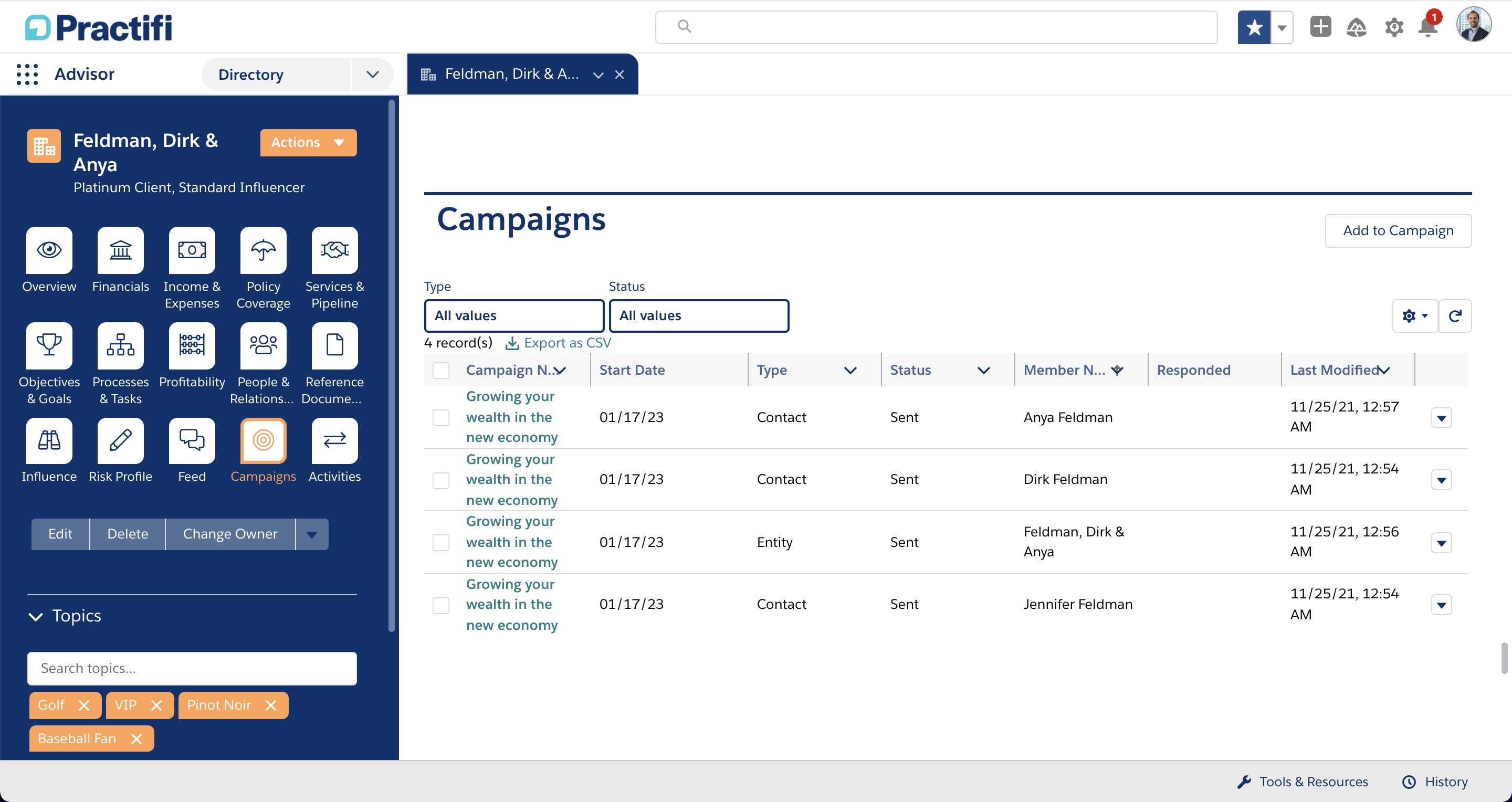Screen dimensions: 1512x802
Task: Open Objectives & Goals trophy icon
Action: click(x=49, y=345)
